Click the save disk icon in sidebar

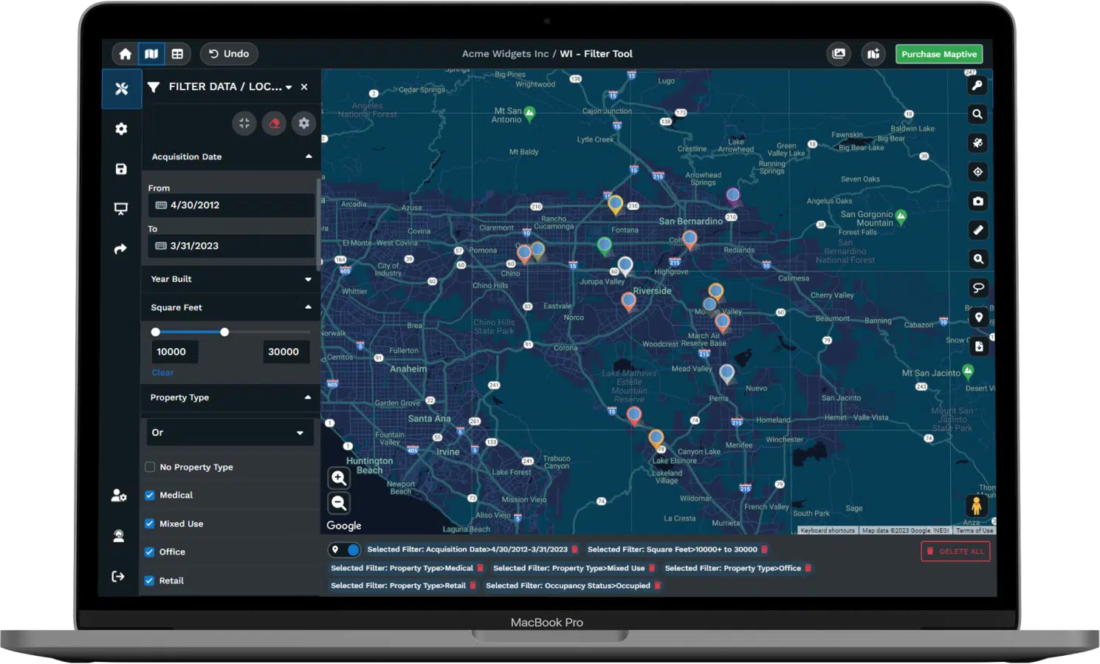tap(121, 169)
